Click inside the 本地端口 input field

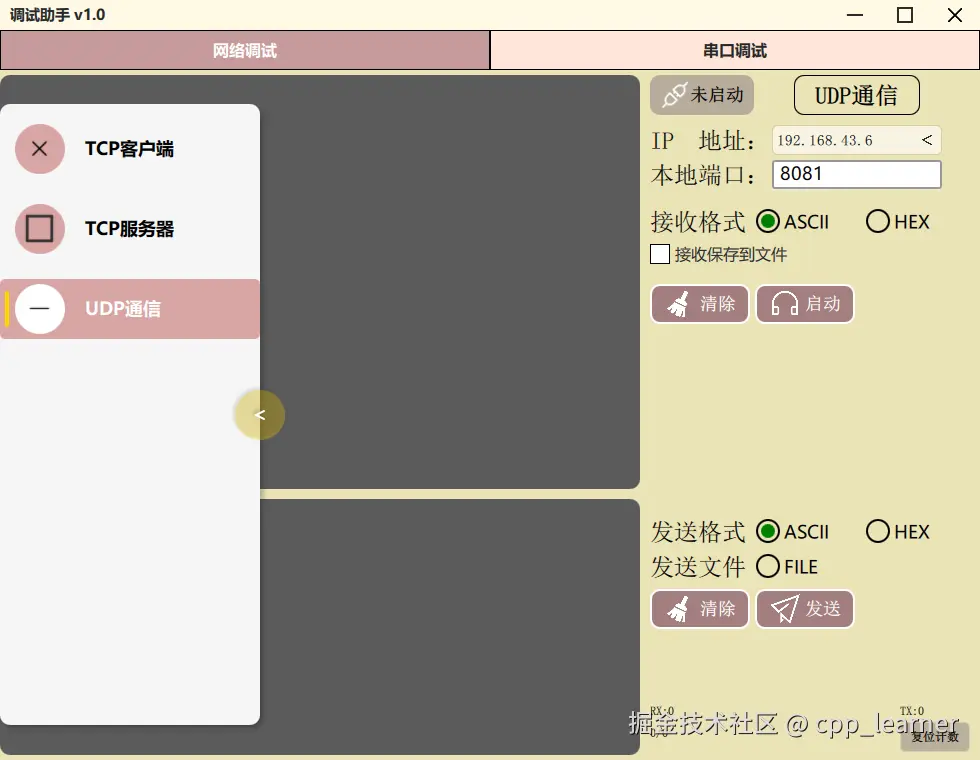point(855,174)
